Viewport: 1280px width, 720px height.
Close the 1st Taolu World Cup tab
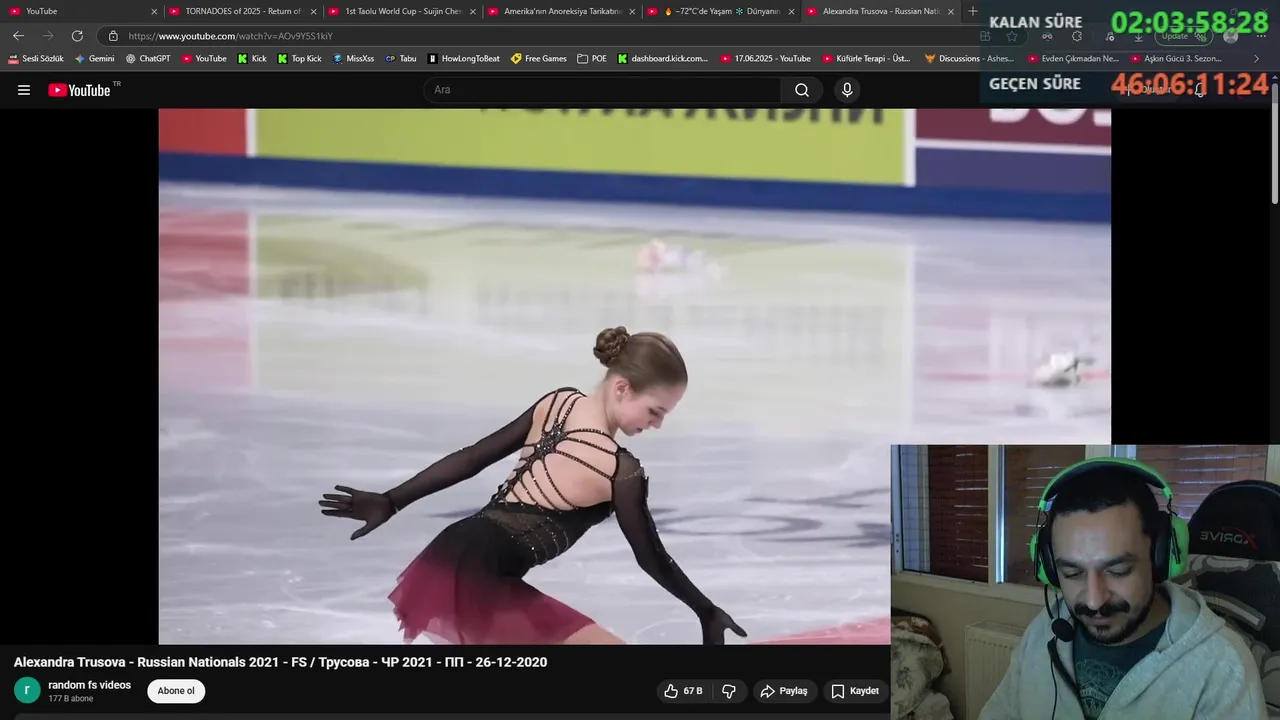point(473,12)
